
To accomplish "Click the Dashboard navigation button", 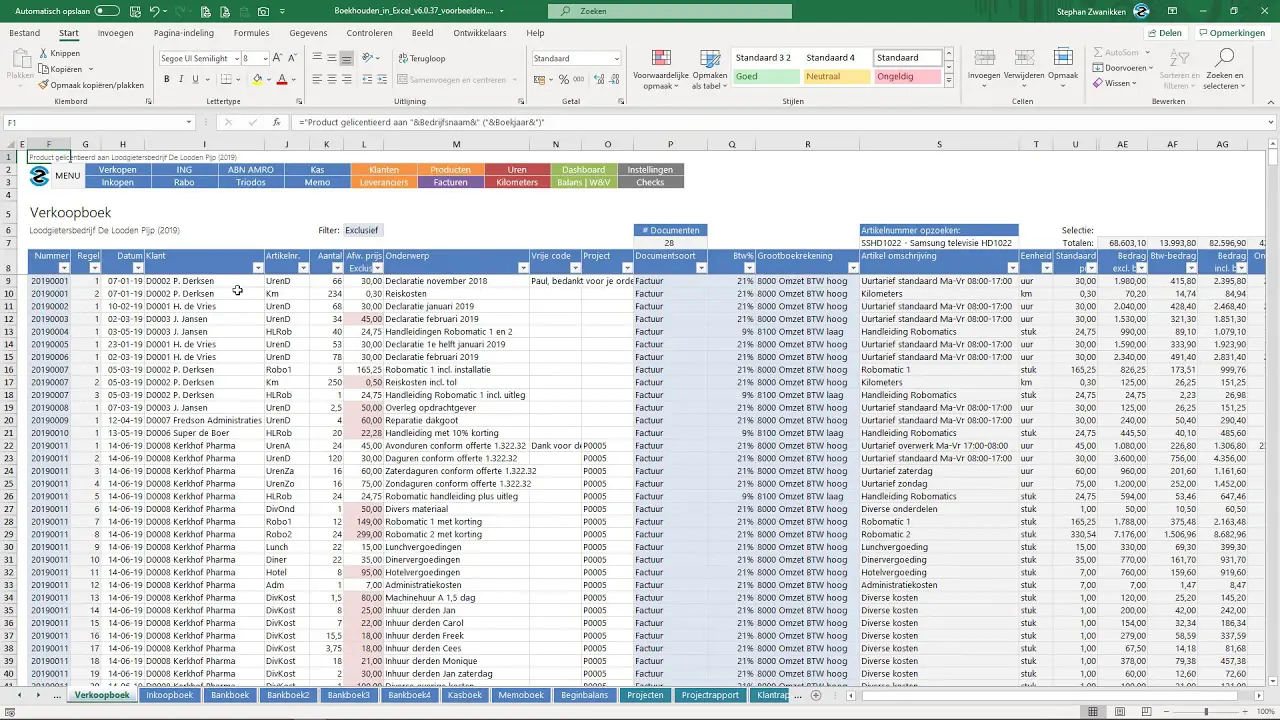I will click(583, 169).
